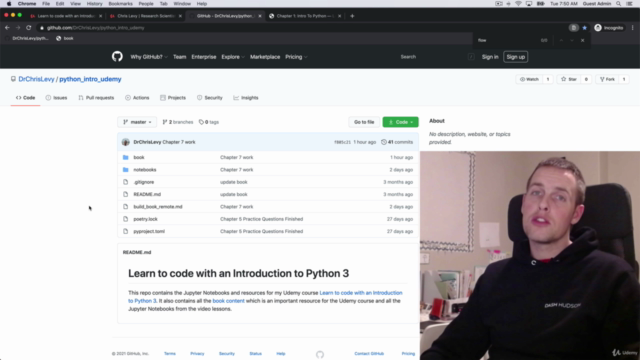Click DrChrisLevy avatar in commit row
Screen dimensions: 640x360
click(x=126, y=142)
